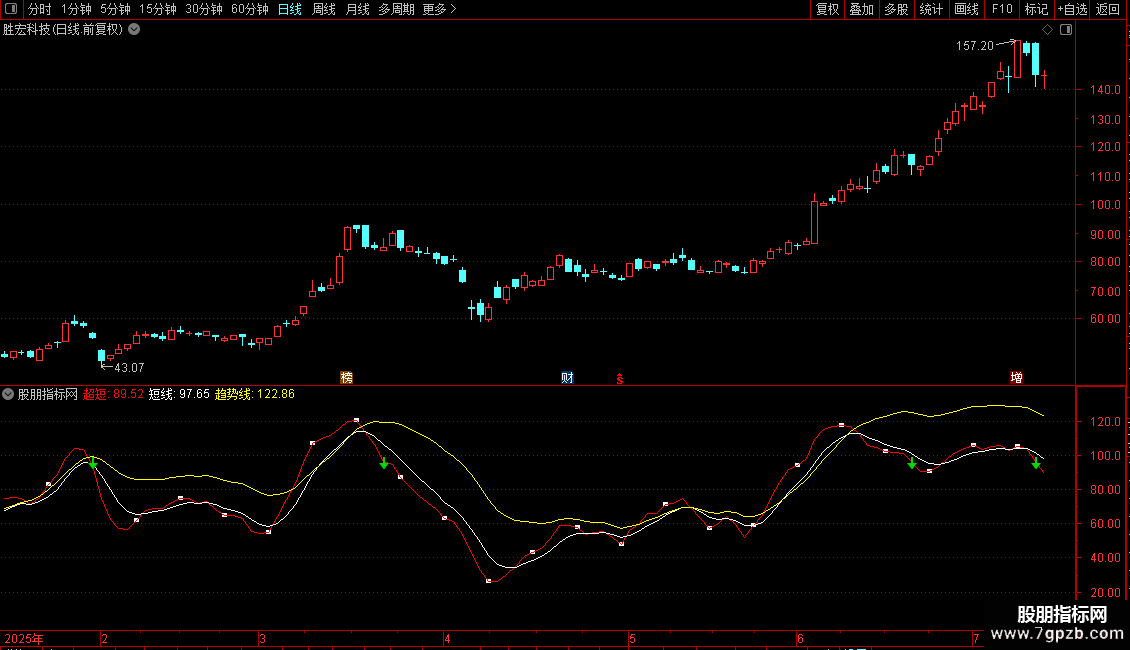Open indicator dropdown beside 股朋指标网
Image resolution: width=1130 pixels, height=650 pixels.
(x=8, y=394)
